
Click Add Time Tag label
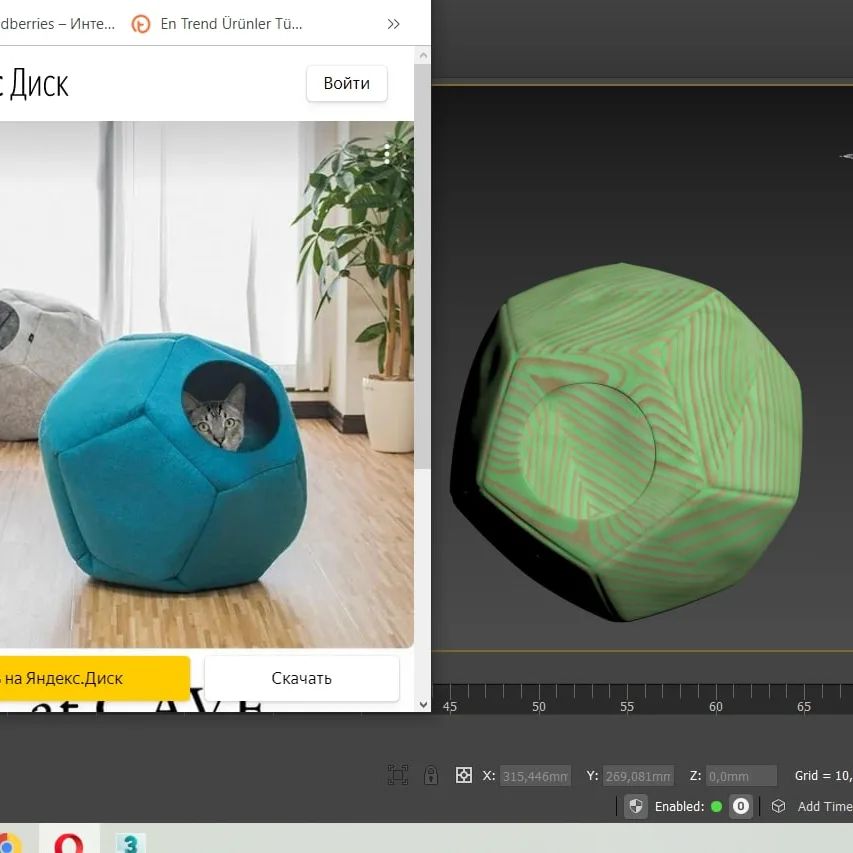(825, 806)
